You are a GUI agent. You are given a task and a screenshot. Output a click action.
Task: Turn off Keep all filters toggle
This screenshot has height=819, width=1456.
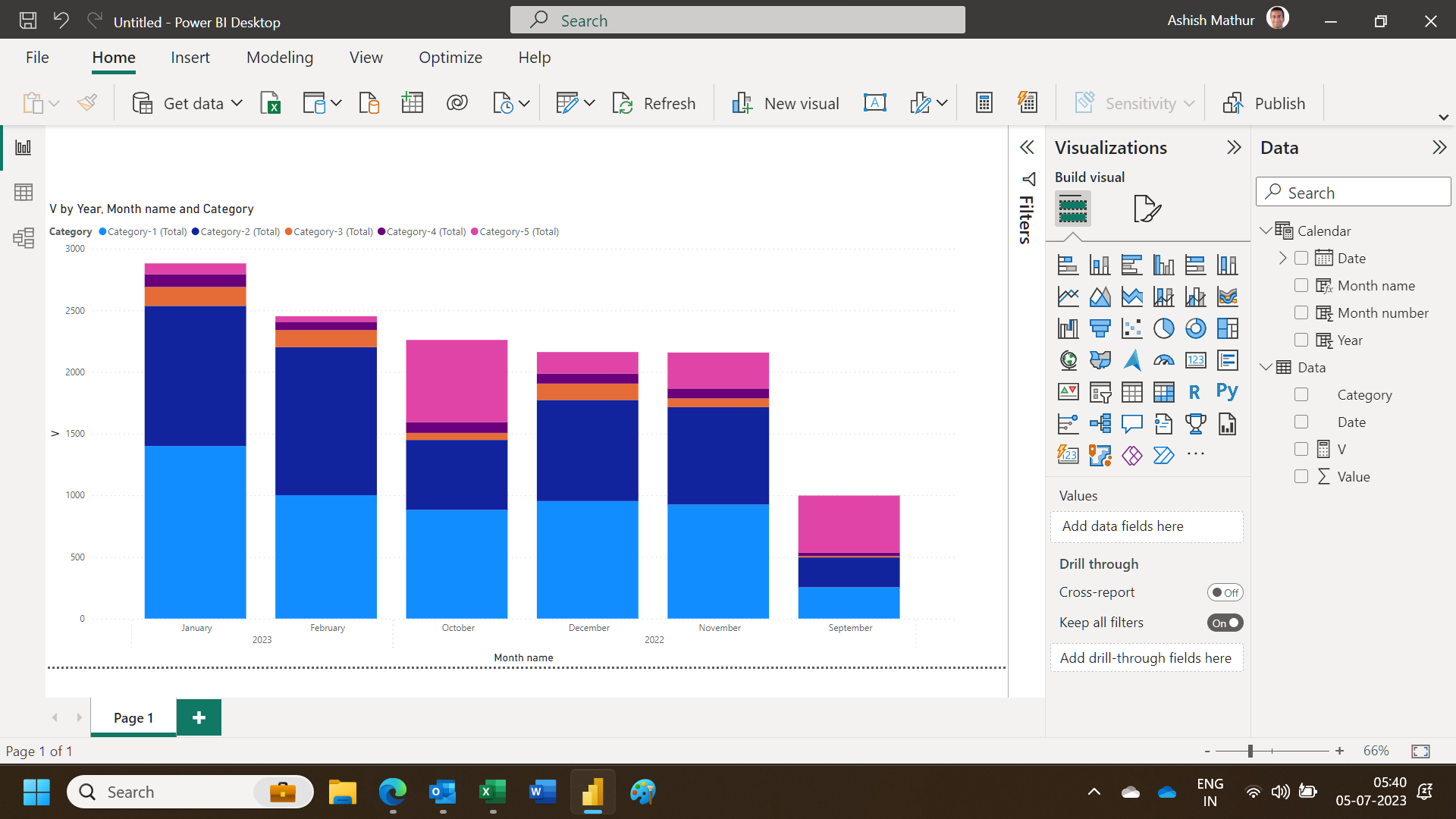point(1225,623)
